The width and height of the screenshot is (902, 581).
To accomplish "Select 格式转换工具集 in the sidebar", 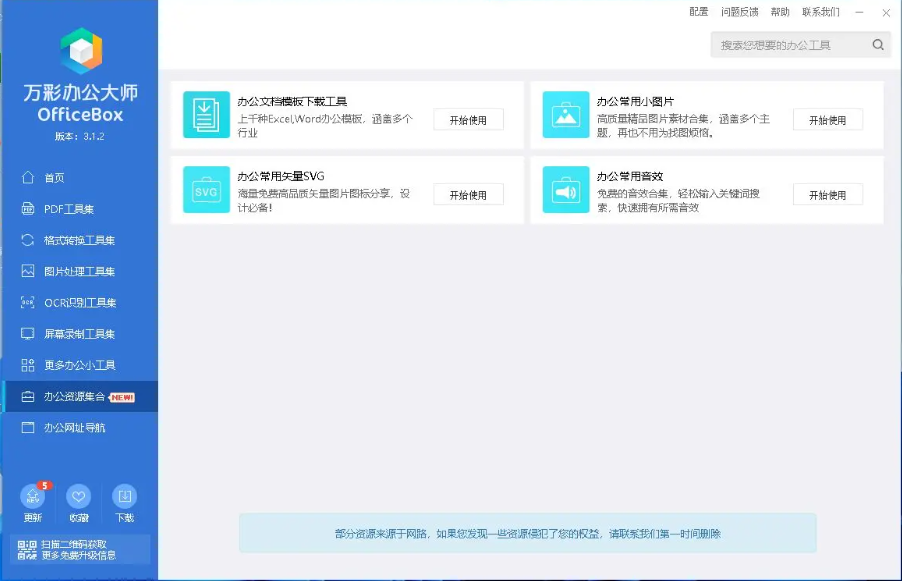I will coord(79,240).
